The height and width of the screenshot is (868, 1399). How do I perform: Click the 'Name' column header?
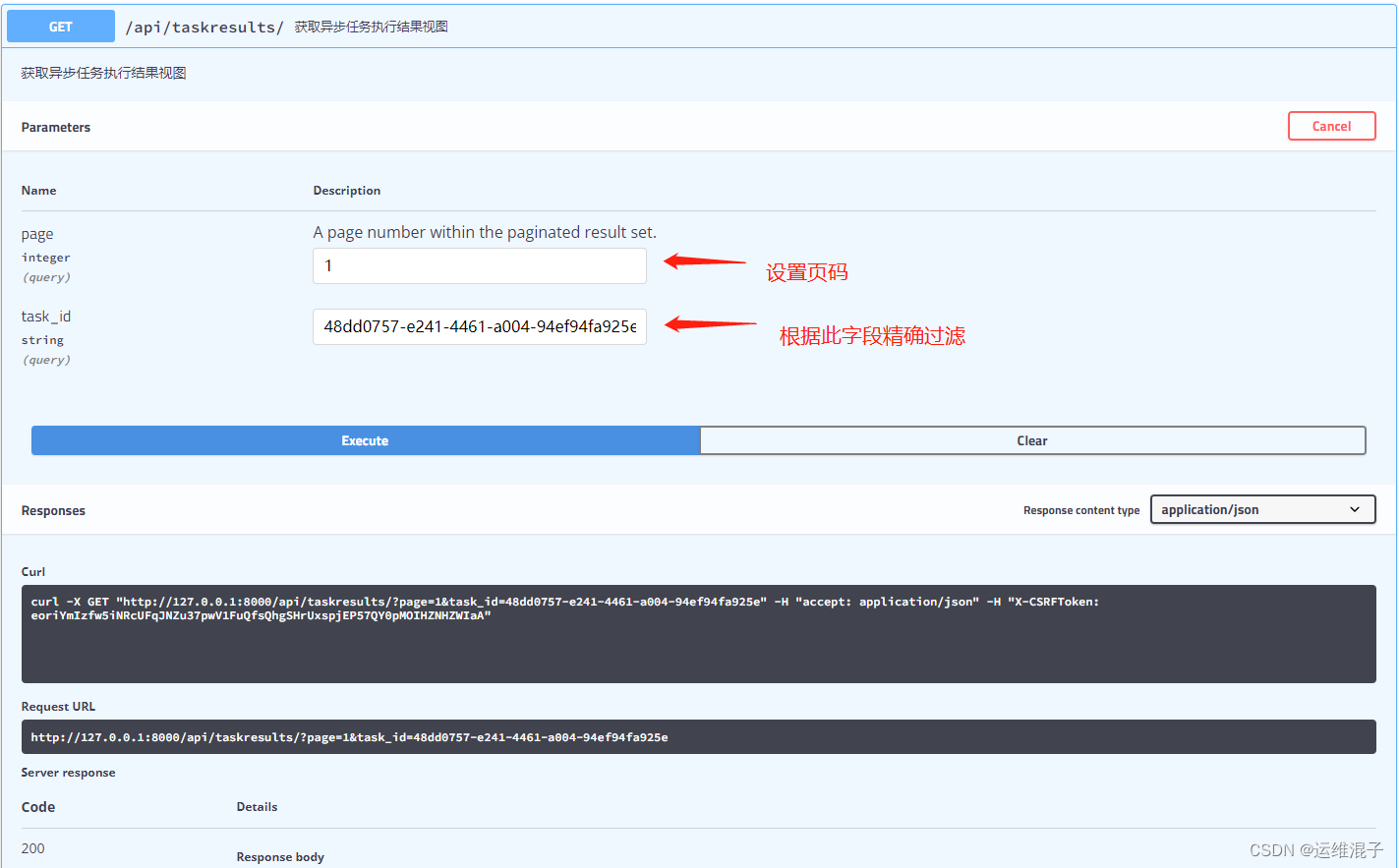click(38, 191)
